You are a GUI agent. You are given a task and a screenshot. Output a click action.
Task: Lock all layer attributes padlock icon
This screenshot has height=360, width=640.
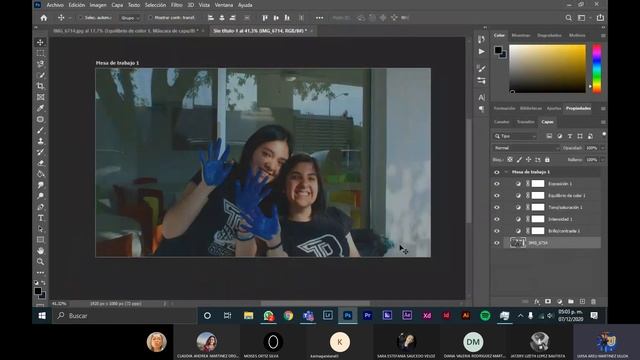(x=547, y=160)
